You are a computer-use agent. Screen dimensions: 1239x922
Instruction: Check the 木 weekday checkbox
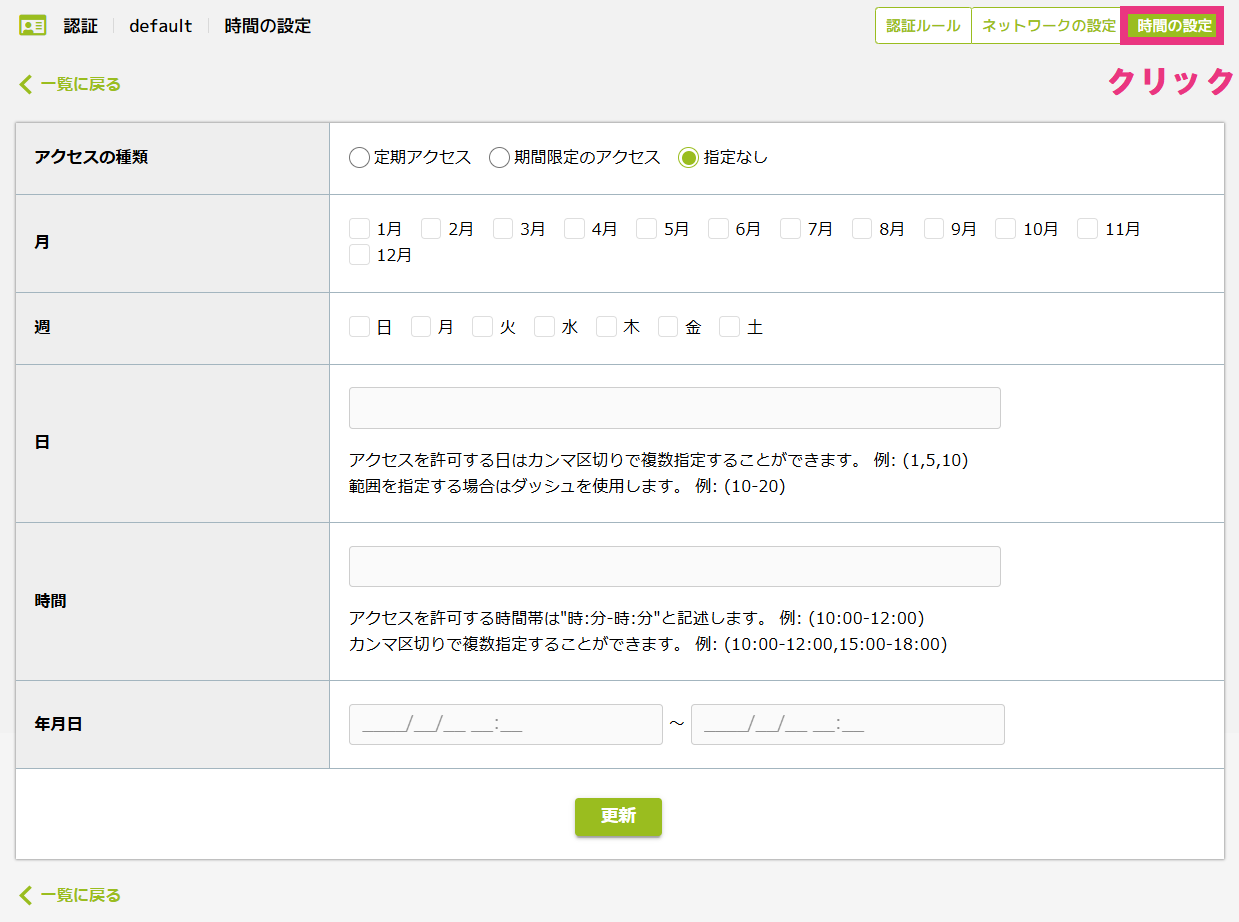coord(606,327)
